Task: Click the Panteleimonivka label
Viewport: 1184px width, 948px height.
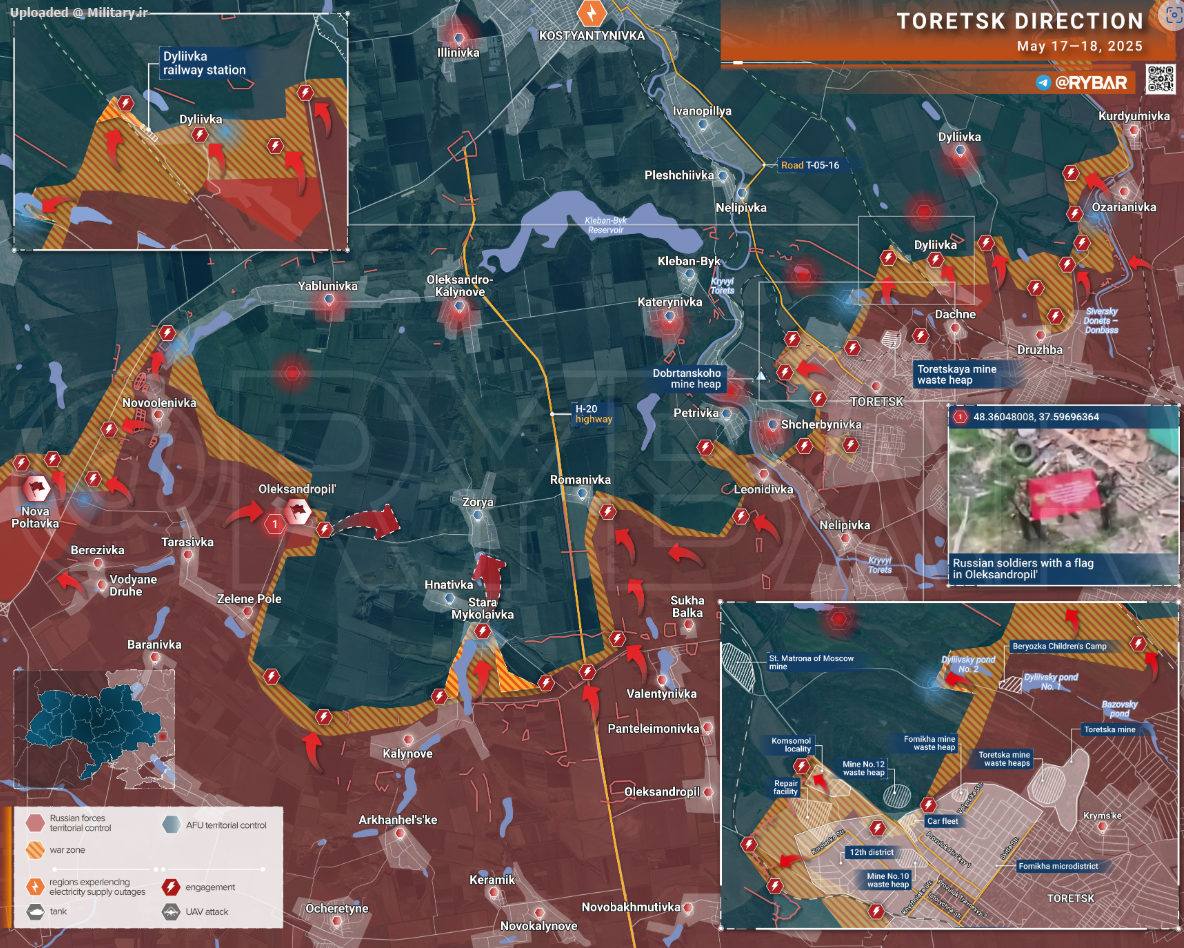Action: tap(653, 728)
